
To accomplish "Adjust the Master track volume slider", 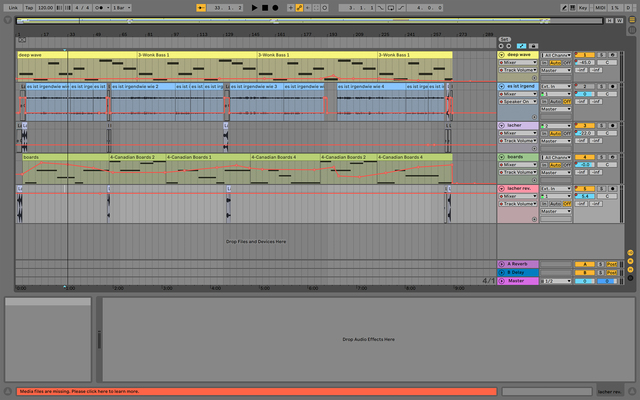I will click(583, 281).
